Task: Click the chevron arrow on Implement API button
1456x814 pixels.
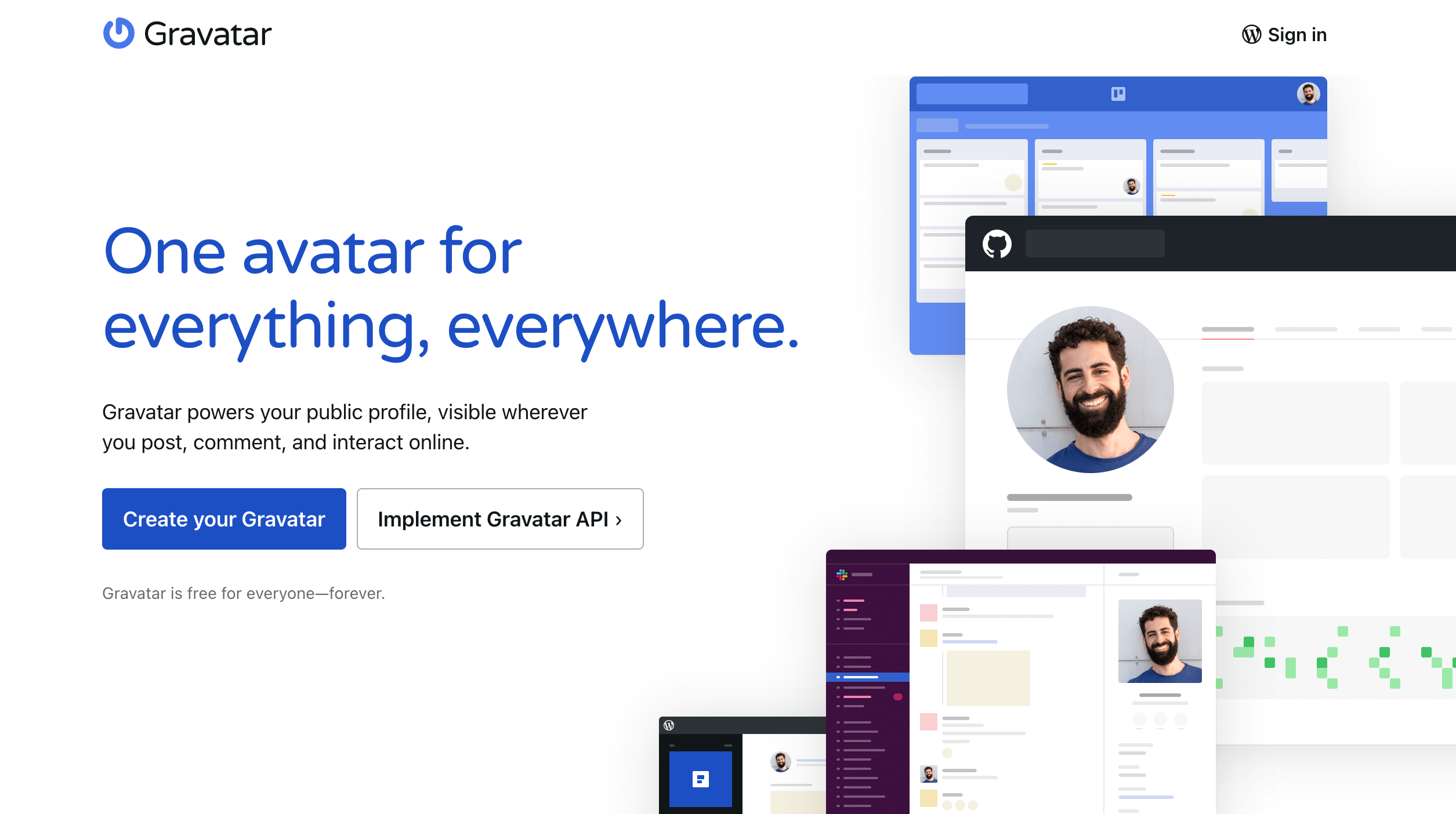Action: (x=618, y=520)
